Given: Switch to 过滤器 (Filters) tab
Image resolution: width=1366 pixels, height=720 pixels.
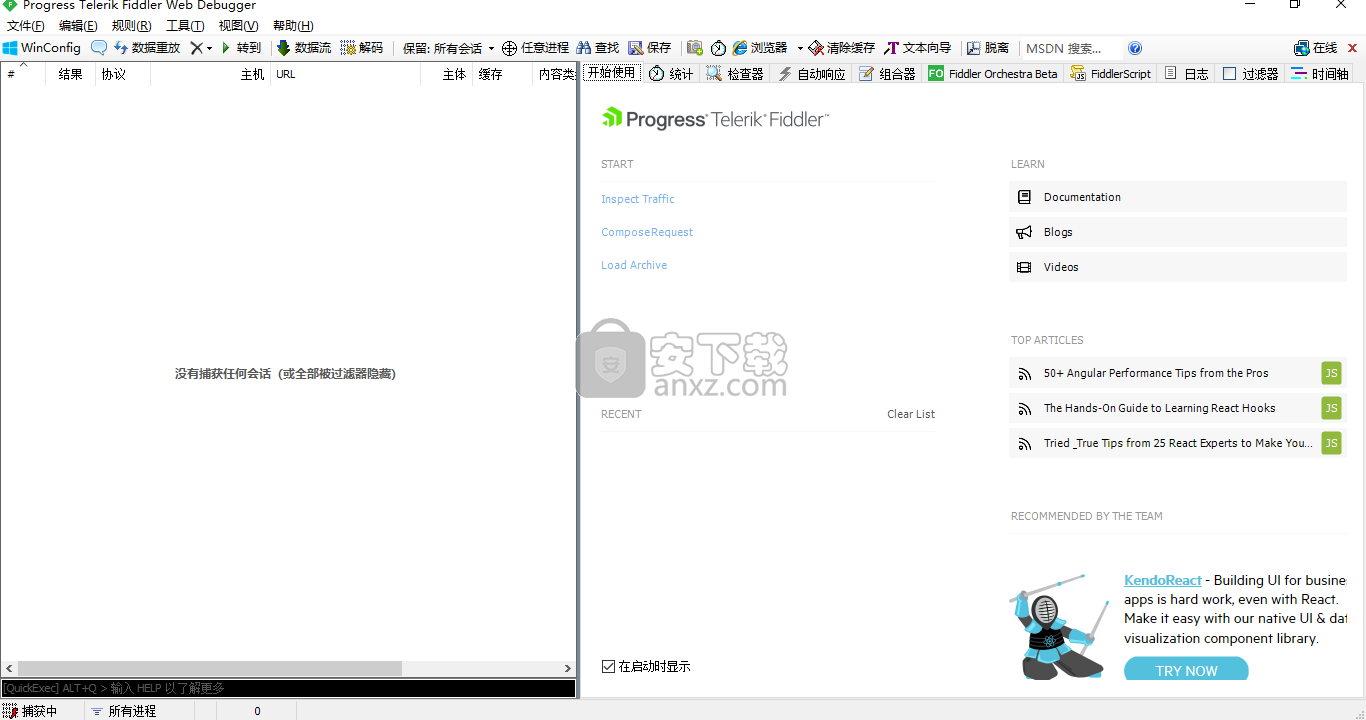Looking at the screenshot, I should [1251, 74].
